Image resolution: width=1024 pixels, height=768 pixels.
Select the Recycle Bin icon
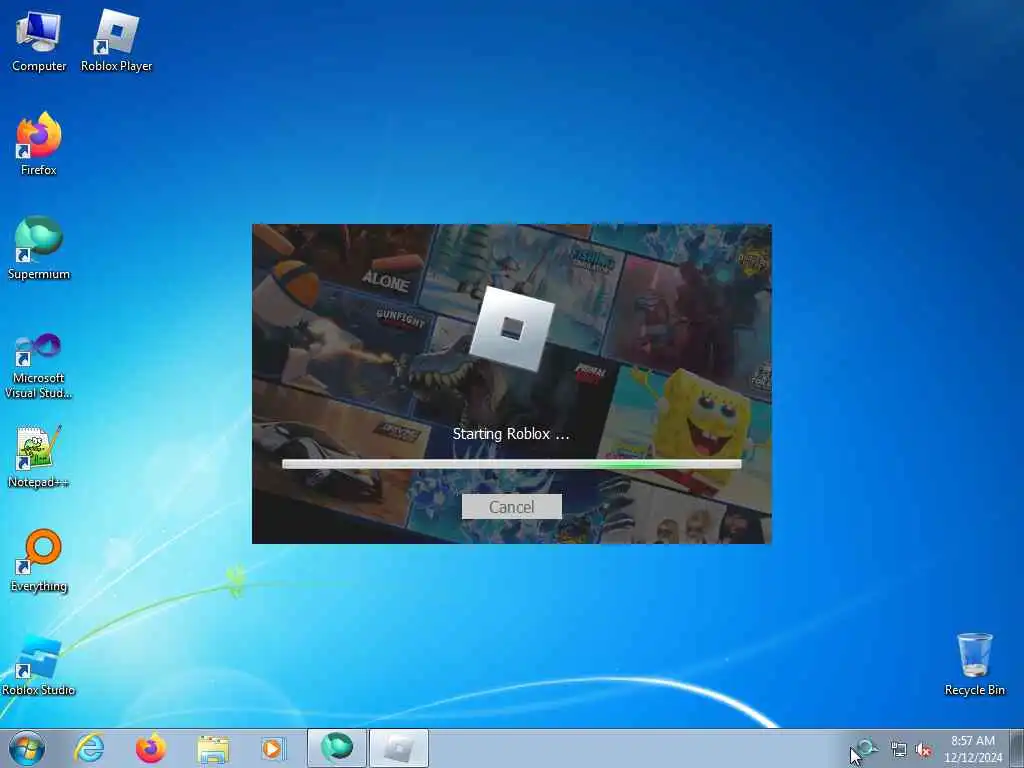pos(974,664)
